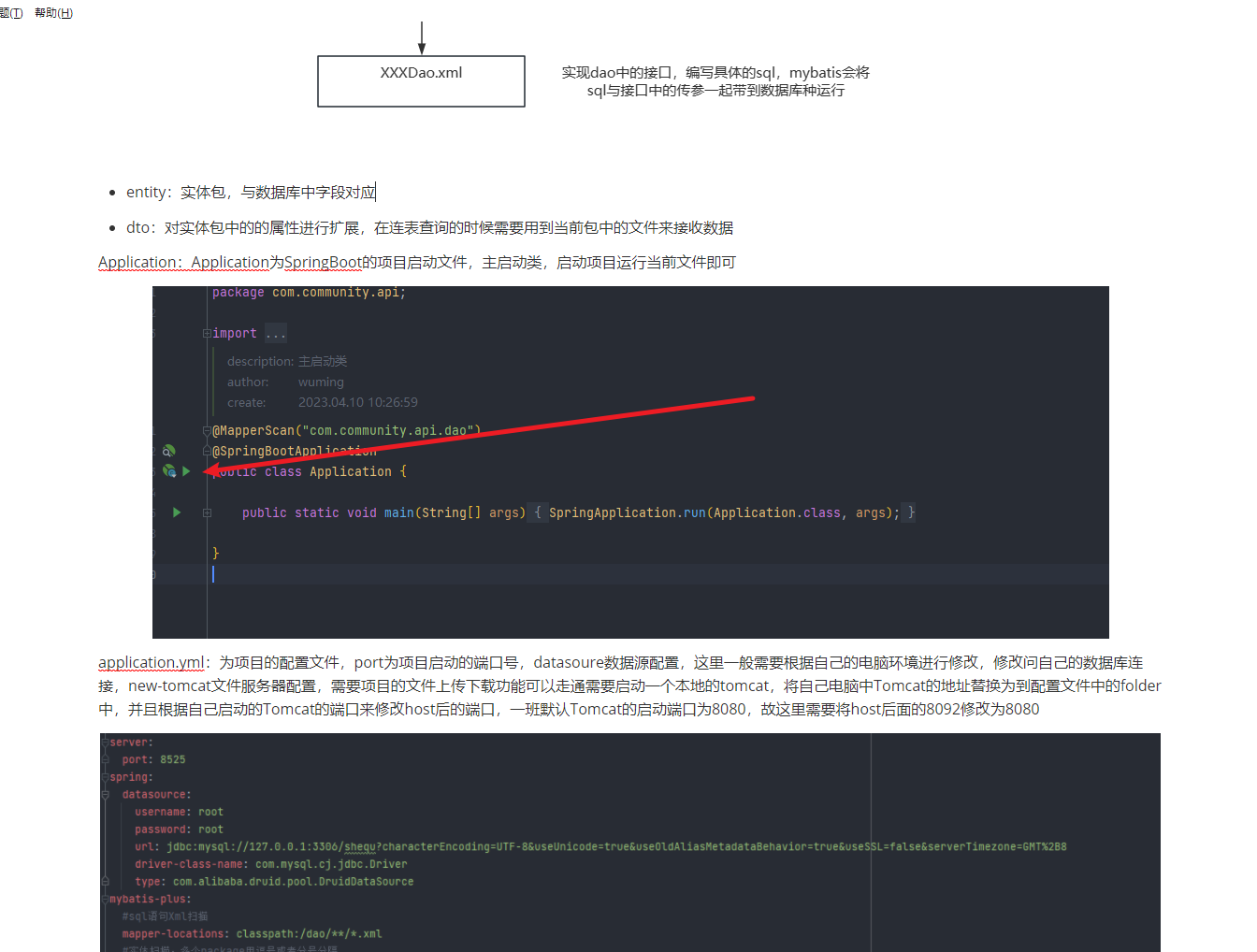Click the underlined application.yml text
Viewport: 1257px width, 952px height.
click(152, 663)
